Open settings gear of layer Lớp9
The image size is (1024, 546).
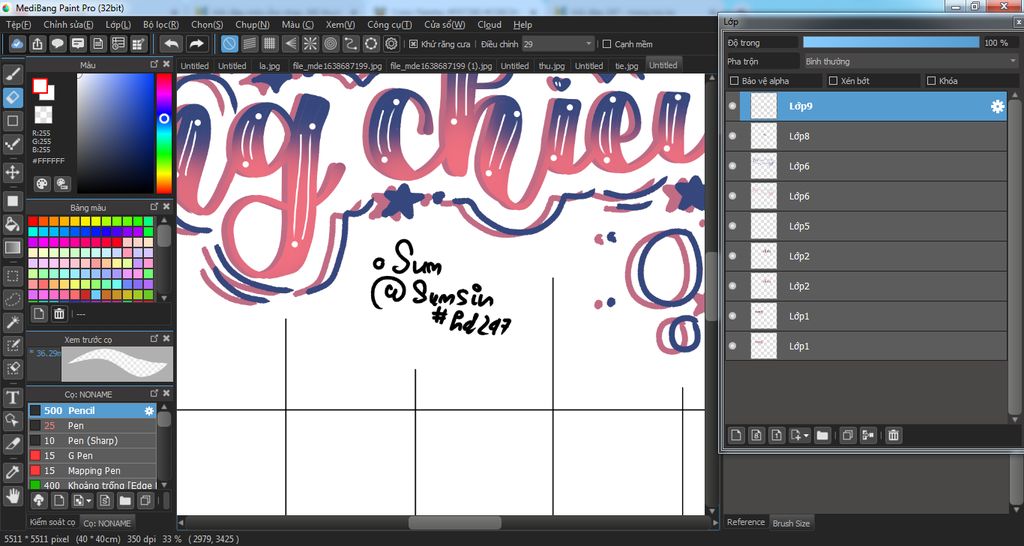click(x=997, y=106)
